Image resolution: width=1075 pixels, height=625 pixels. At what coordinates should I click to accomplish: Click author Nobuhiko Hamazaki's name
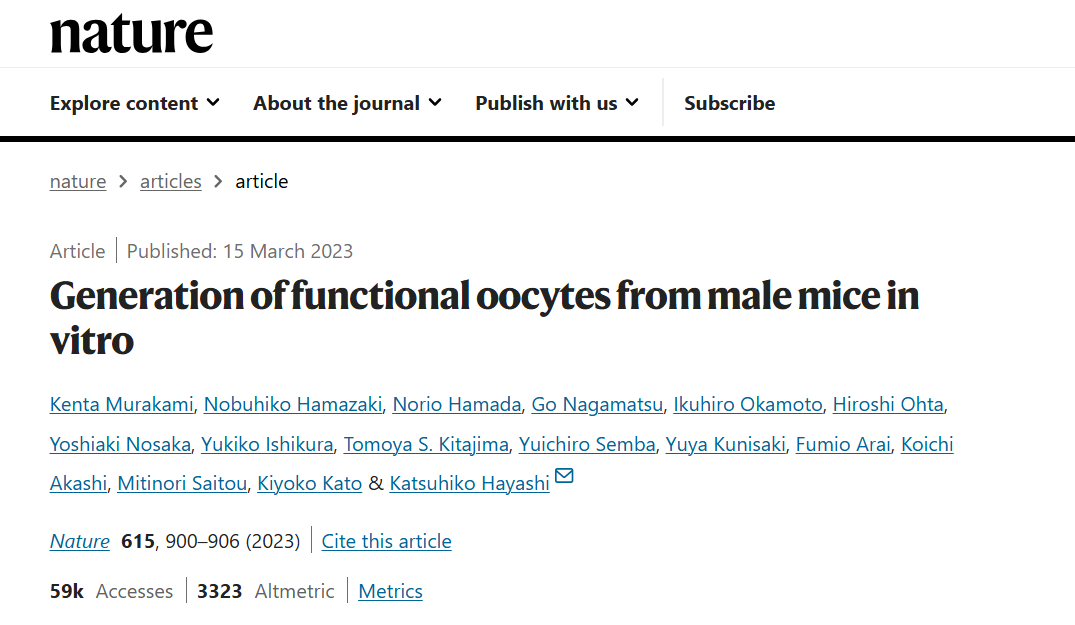tap(293, 404)
